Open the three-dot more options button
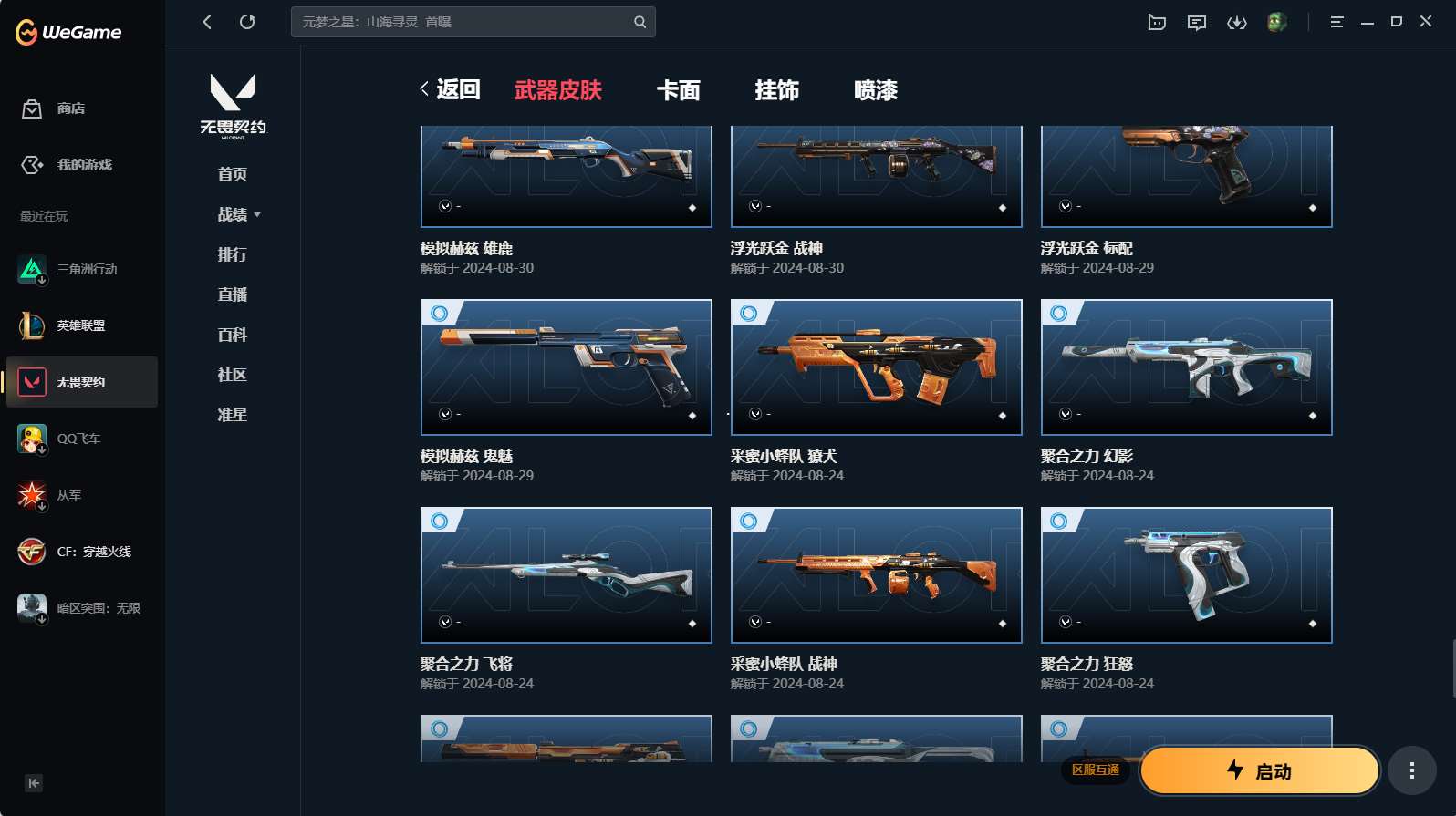The height and width of the screenshot is (816, 1456). click(x=1412, y=771)
